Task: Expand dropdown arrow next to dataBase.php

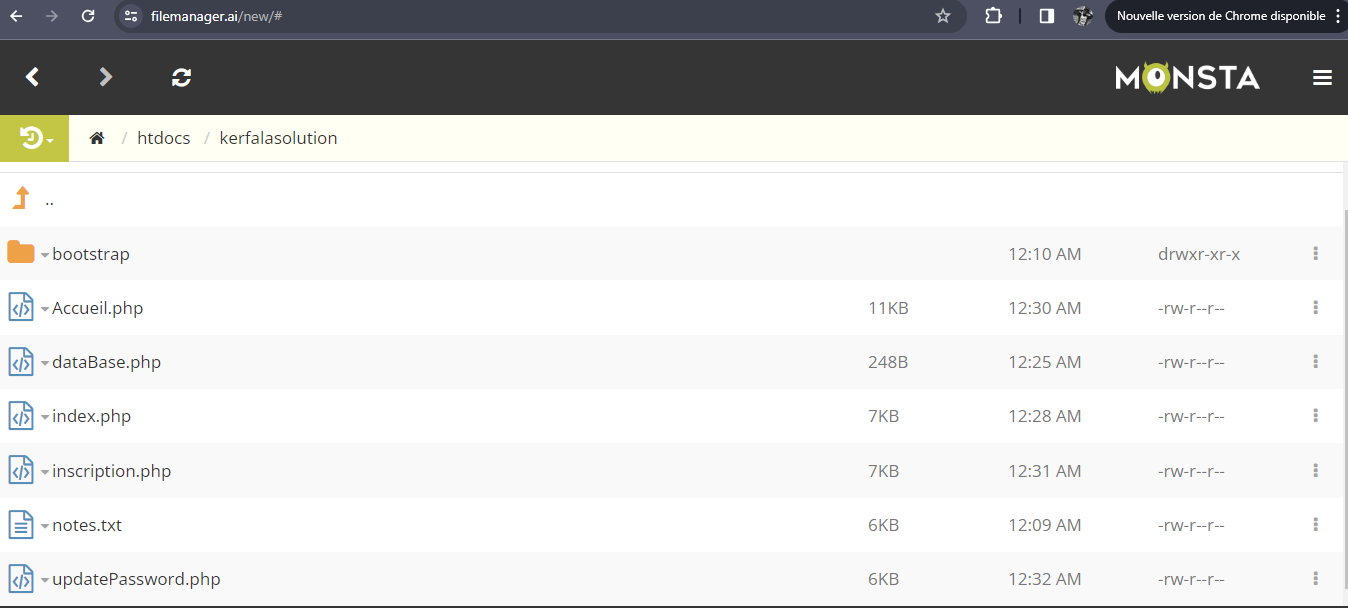Action: [x=45, y=363]
